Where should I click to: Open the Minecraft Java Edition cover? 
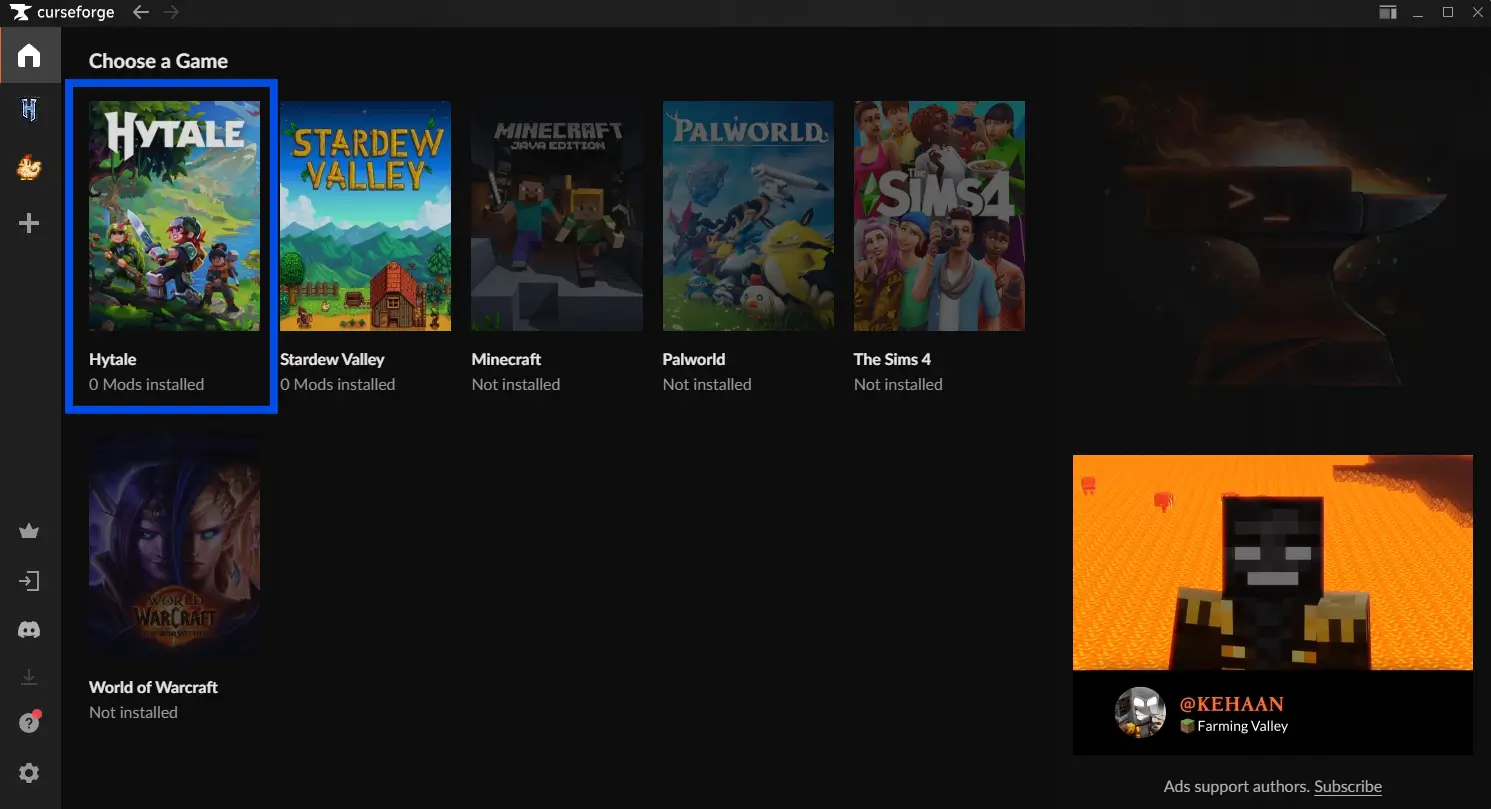tap(556, 216)
